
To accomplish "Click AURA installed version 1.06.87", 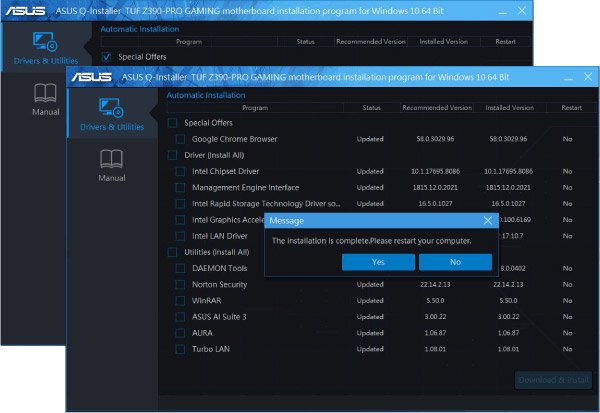I will pos(508,333).
